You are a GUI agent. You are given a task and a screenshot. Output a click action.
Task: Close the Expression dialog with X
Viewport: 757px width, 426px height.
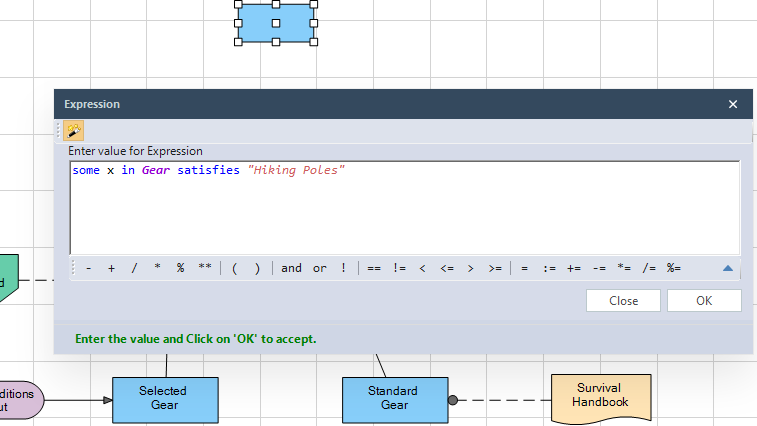[x=733, y=104]
